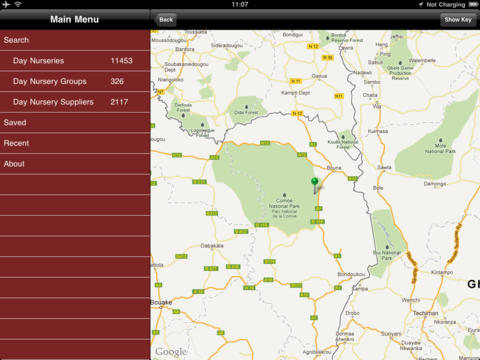Viewport: 480px width, 360px height.
Task: Open the Search menu item
Action: click(75, 40)
